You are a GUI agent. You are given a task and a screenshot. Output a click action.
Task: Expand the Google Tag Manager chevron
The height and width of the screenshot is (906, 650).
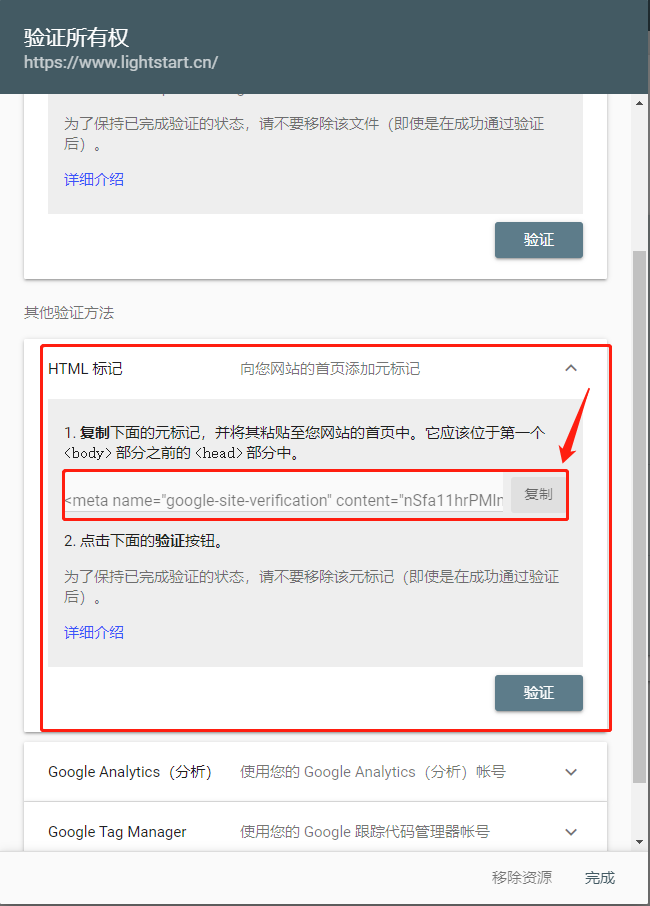pyautogui.click(x=571, y=832)
